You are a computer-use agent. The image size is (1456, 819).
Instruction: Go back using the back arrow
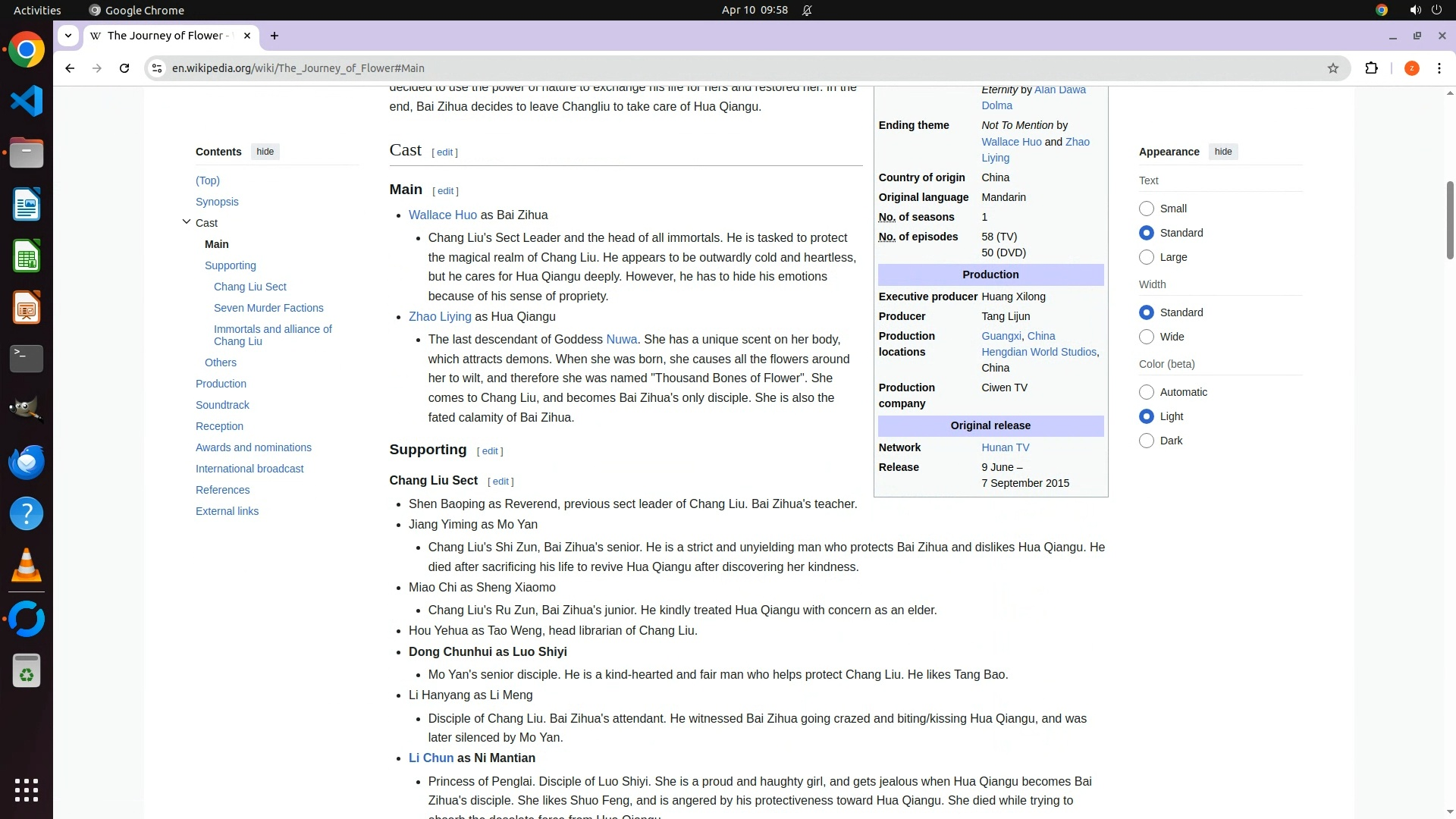[70, 68]
